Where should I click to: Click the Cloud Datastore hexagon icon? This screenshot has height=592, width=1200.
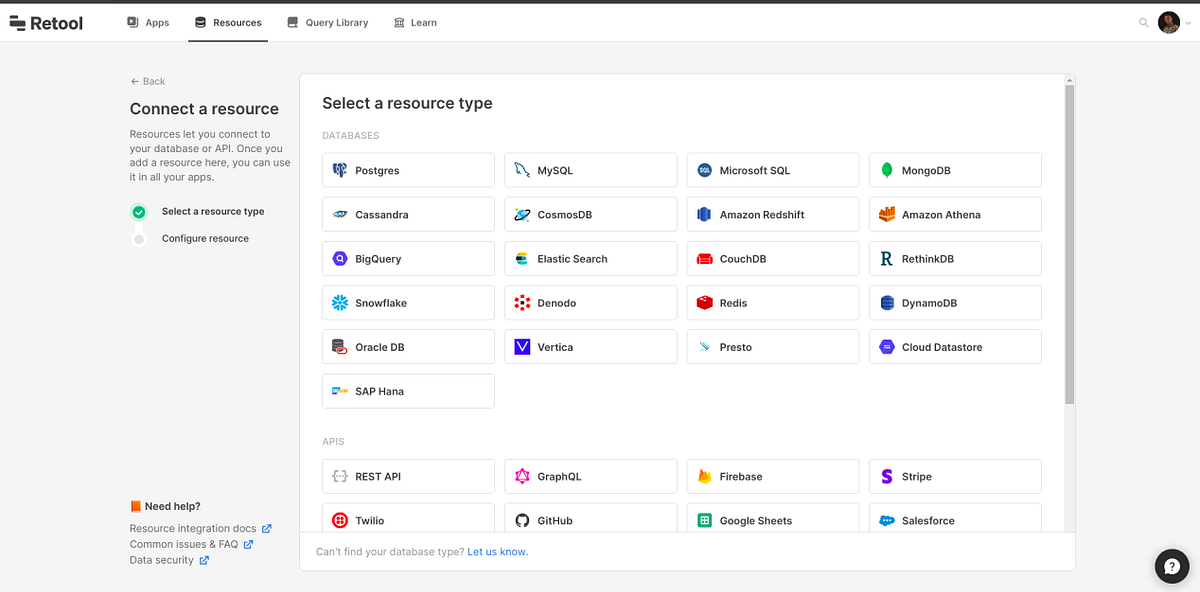tap(886, 347)
